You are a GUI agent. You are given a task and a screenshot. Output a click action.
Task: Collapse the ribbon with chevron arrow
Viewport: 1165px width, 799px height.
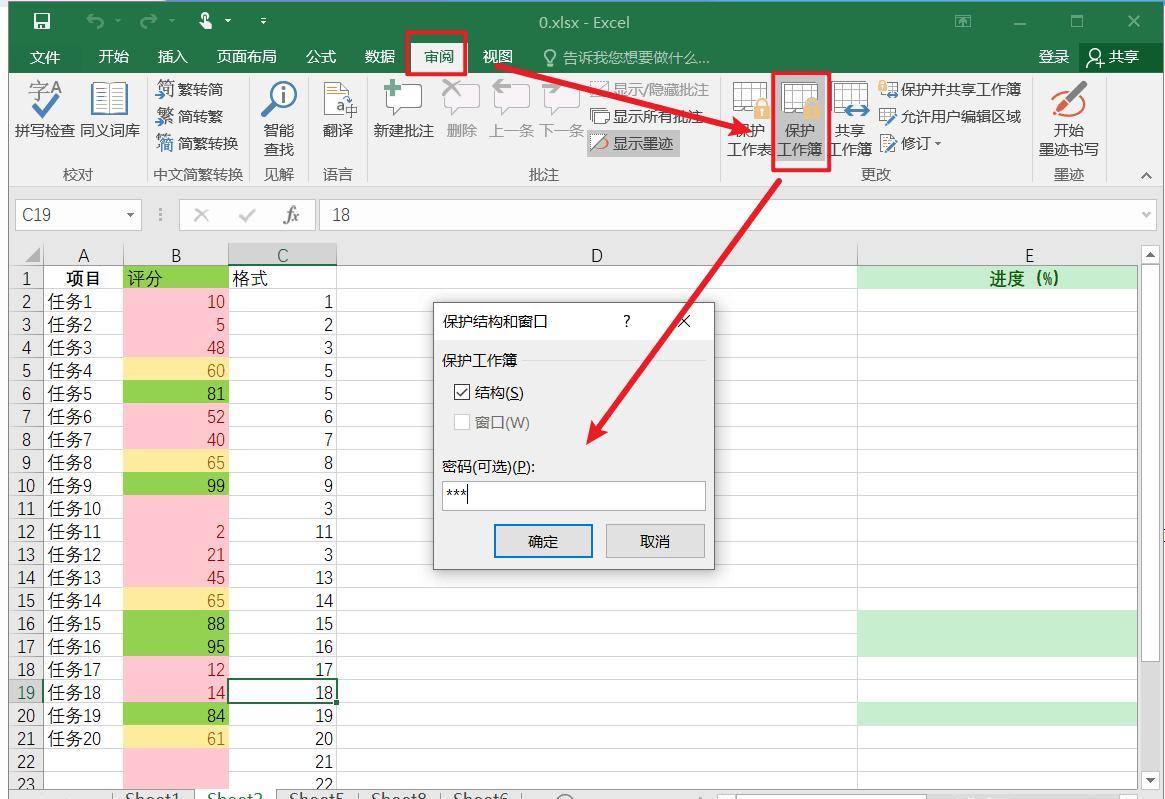tap(1146, 175)
